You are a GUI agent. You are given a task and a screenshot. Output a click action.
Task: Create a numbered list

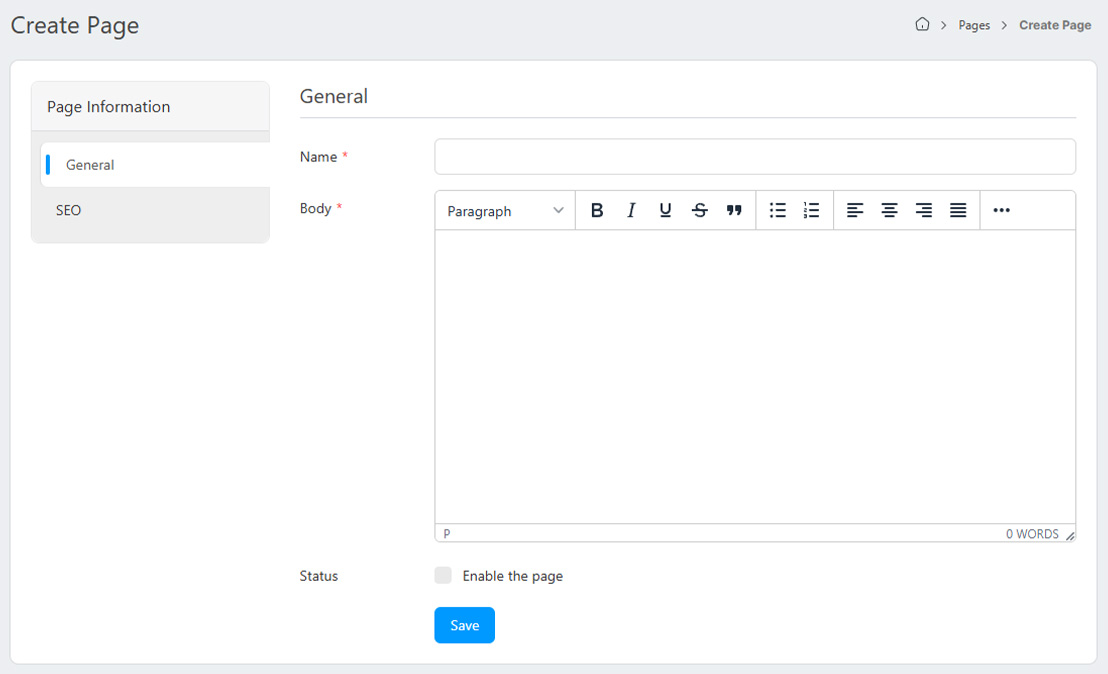pos(811,210)
